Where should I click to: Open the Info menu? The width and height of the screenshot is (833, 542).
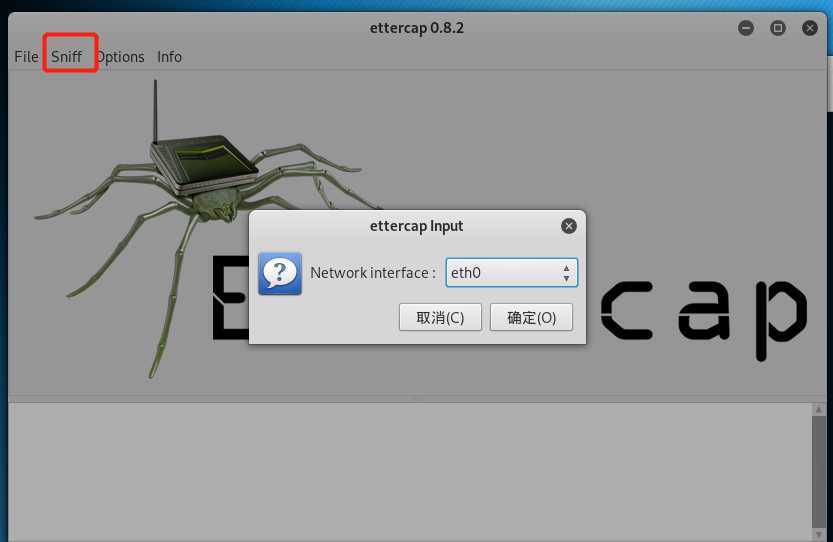coord(169,56)
